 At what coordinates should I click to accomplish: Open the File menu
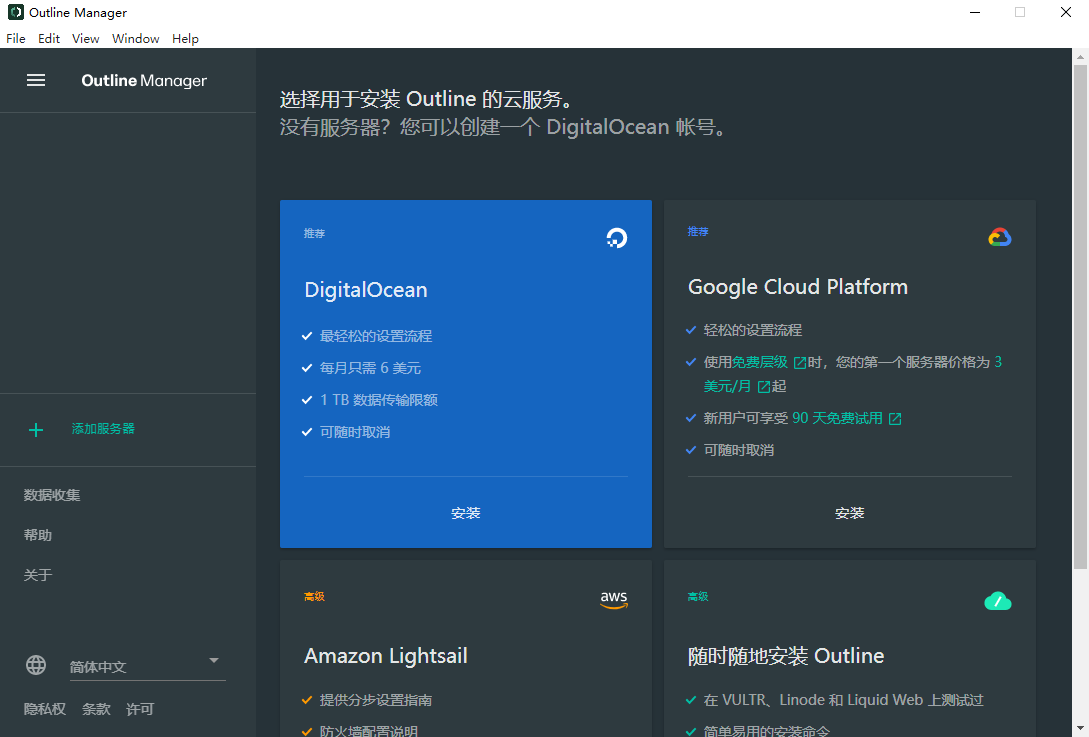(16, 39)
